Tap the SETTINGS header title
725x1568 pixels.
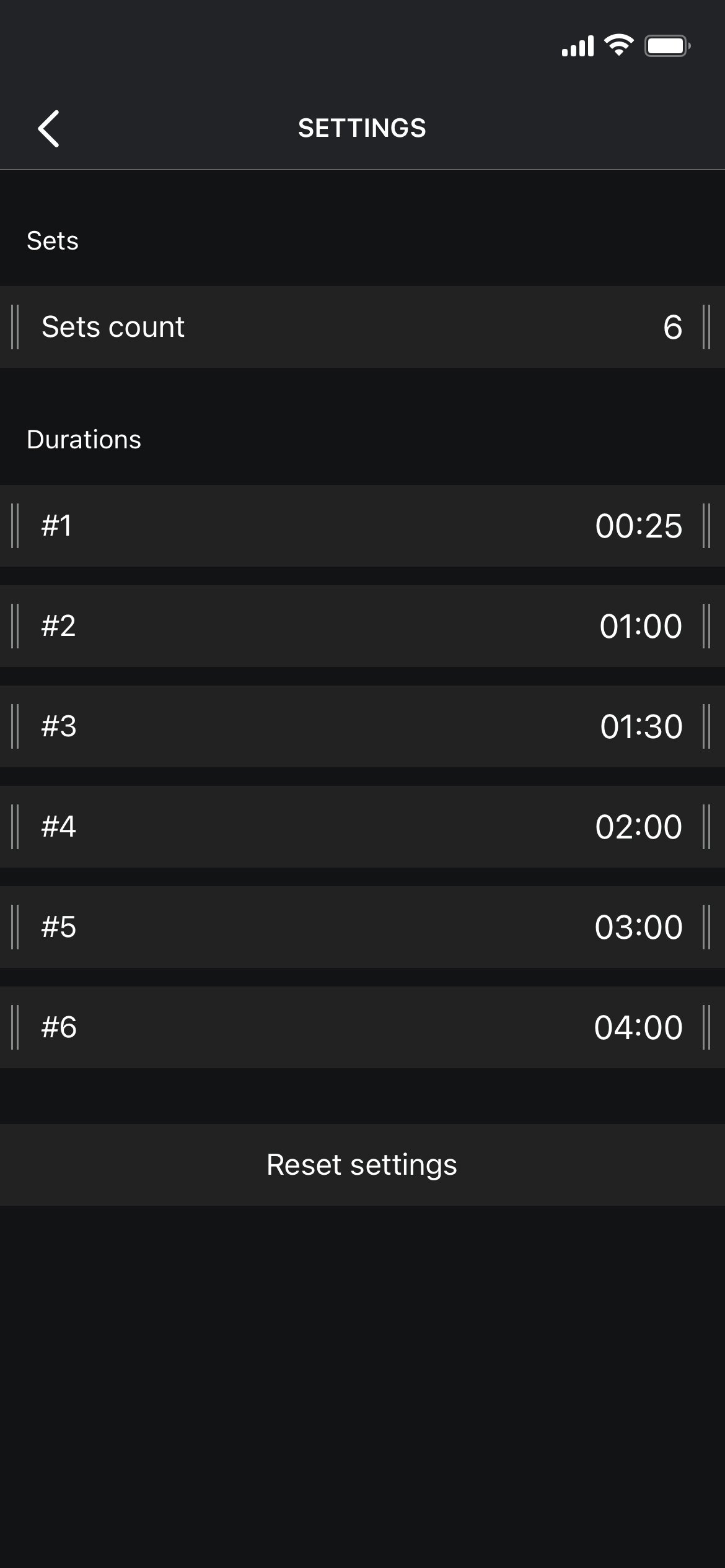click(x=362, y=128)
